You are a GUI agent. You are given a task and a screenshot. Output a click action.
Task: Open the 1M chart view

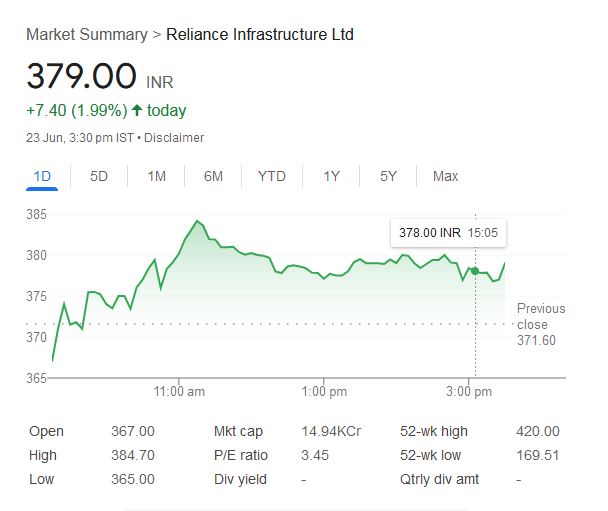[156, 176]
